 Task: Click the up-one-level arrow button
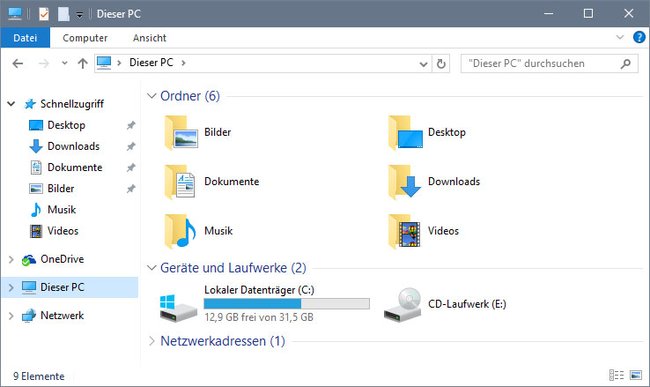coord(82,63)
